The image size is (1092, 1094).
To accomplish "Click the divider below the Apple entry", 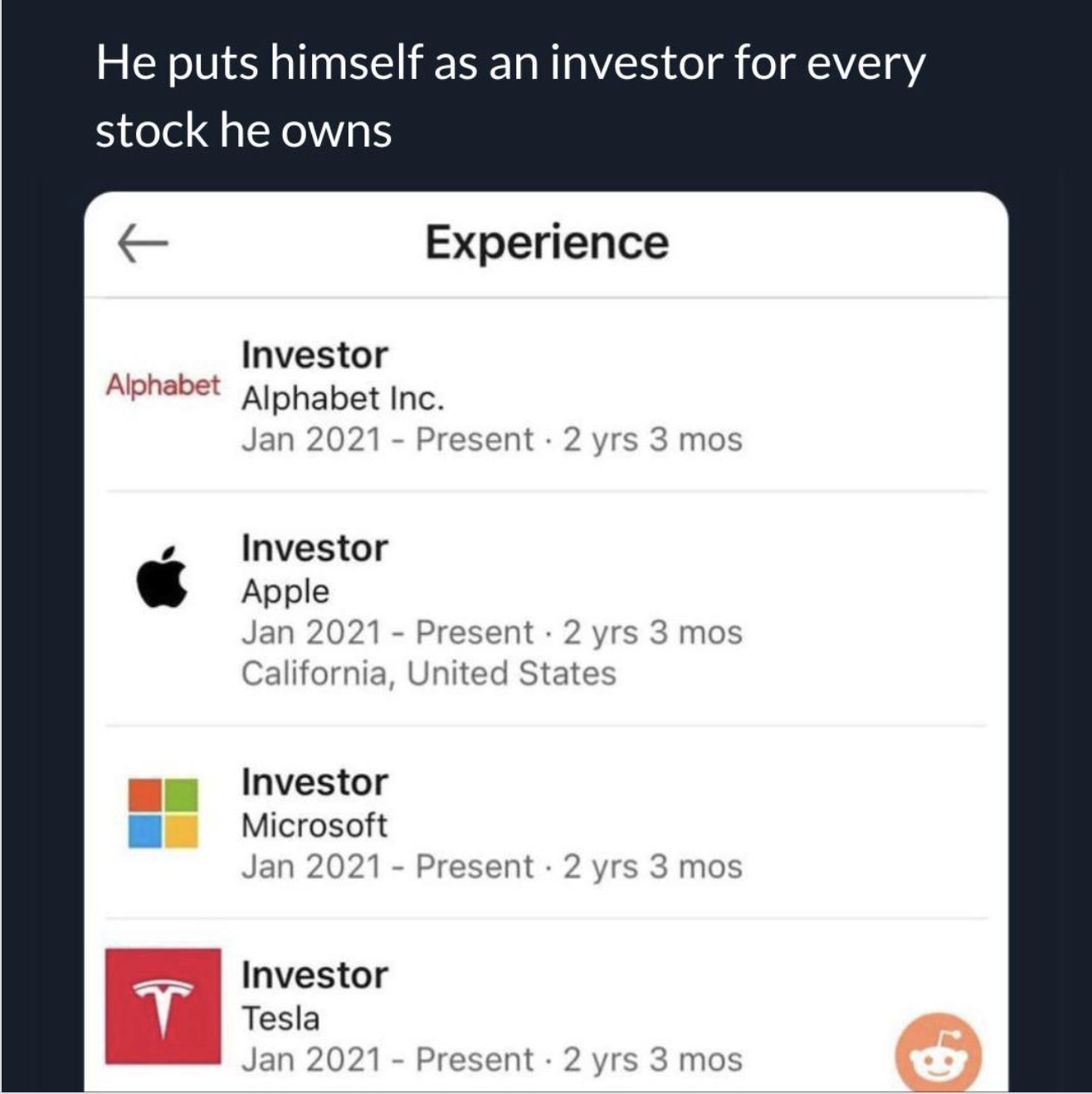I will [x=546, y=722].
